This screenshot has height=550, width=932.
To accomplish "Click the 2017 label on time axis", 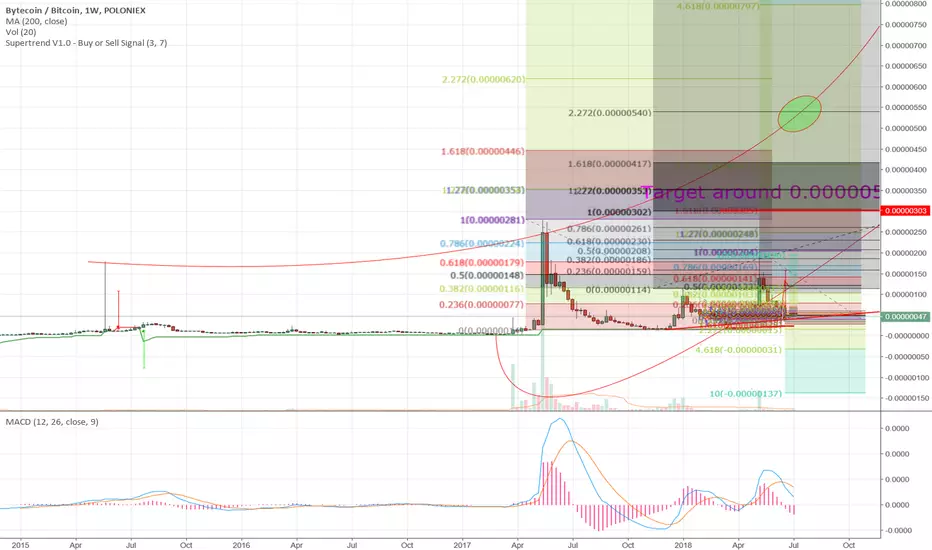I will [462, 545].
